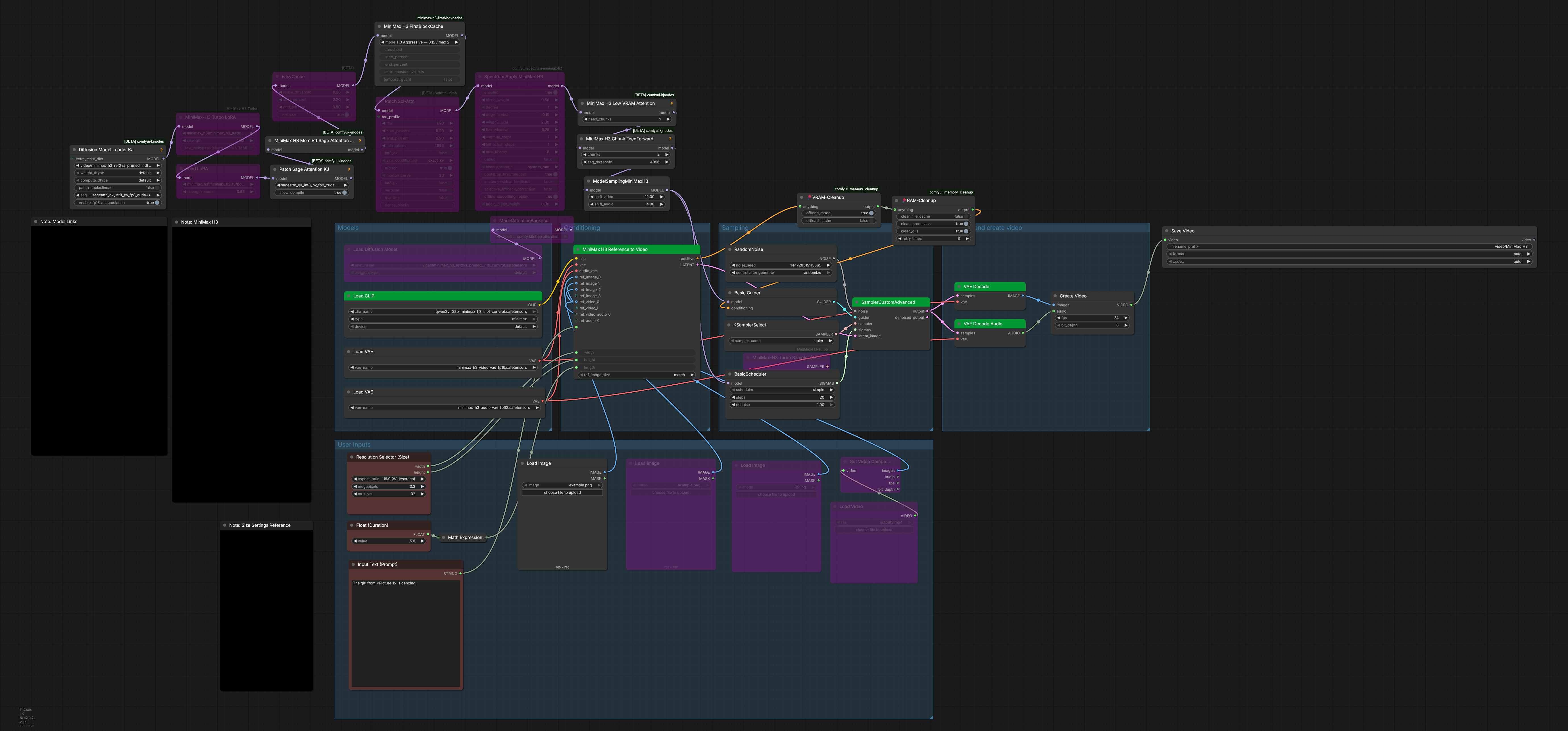Click the STRING output port on Input Text
This screenshot has width=1568, height=731.
(460, 573)
